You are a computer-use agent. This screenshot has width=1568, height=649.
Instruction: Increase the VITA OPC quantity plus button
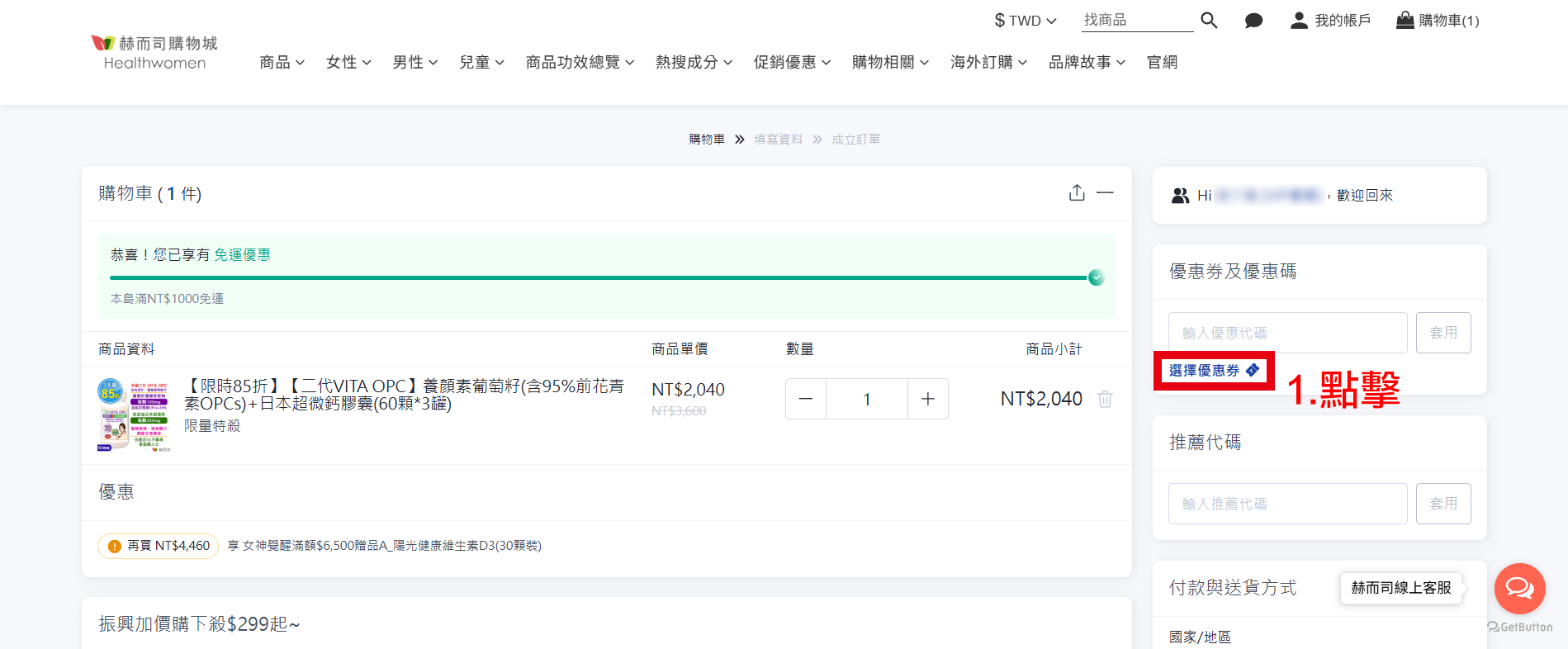pos(928,400)
